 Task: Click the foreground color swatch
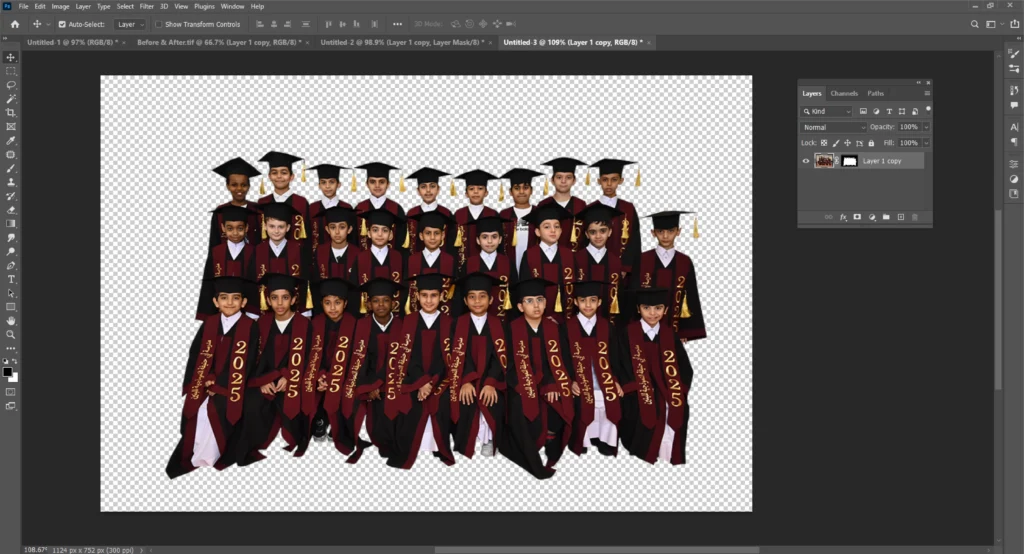[7, 372]
